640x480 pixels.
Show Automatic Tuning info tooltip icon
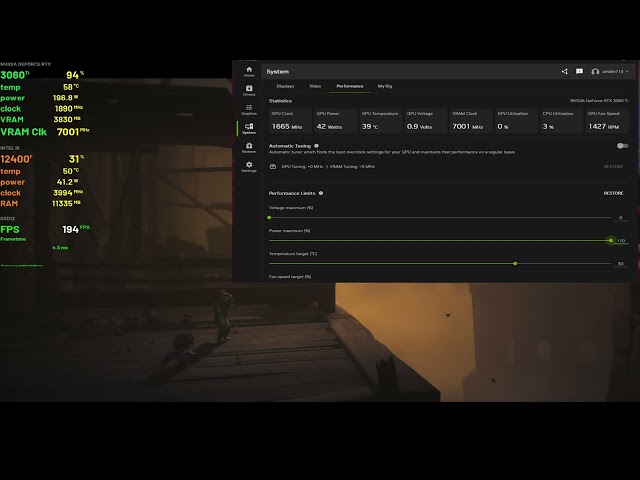[316, 146]
